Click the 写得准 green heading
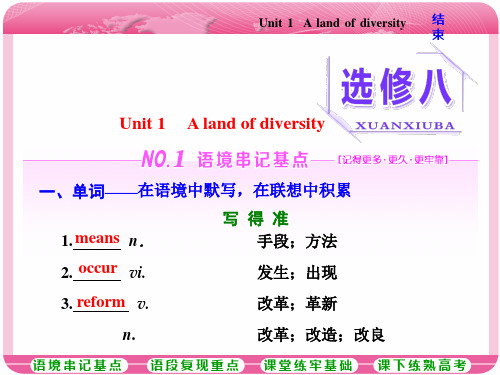The width and height of the screenshot is (500, 375). (x=255, y=219)
